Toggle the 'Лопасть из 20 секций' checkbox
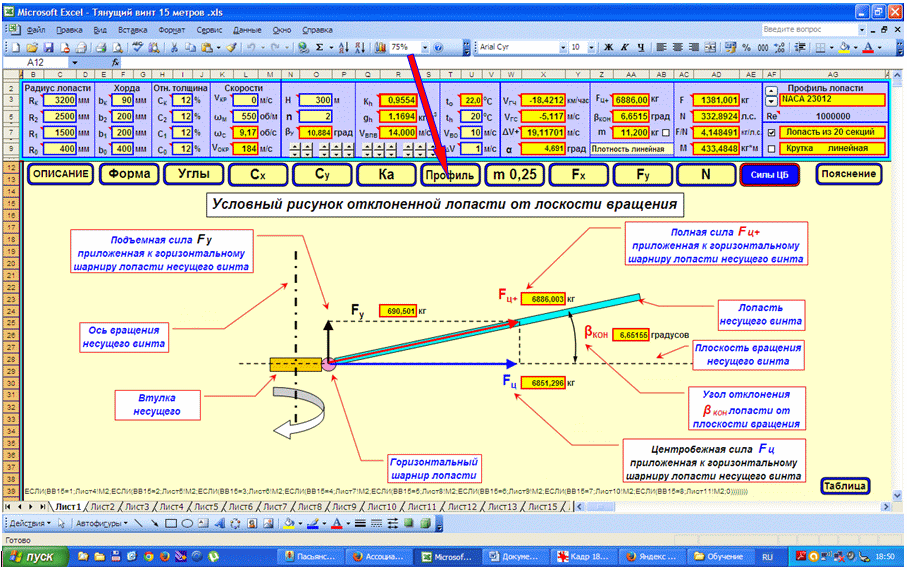The width and height of the screenshot is (907, 570). click(x=771, y=133)
